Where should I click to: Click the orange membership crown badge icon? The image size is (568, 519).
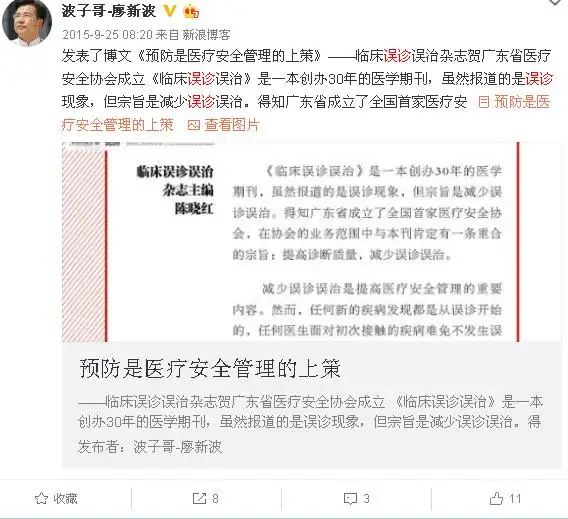pos(191,12)
